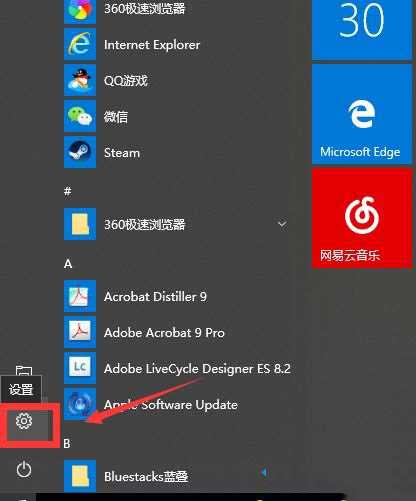
Task: Open the Settings gear icon
Action: tap(24, 421)
